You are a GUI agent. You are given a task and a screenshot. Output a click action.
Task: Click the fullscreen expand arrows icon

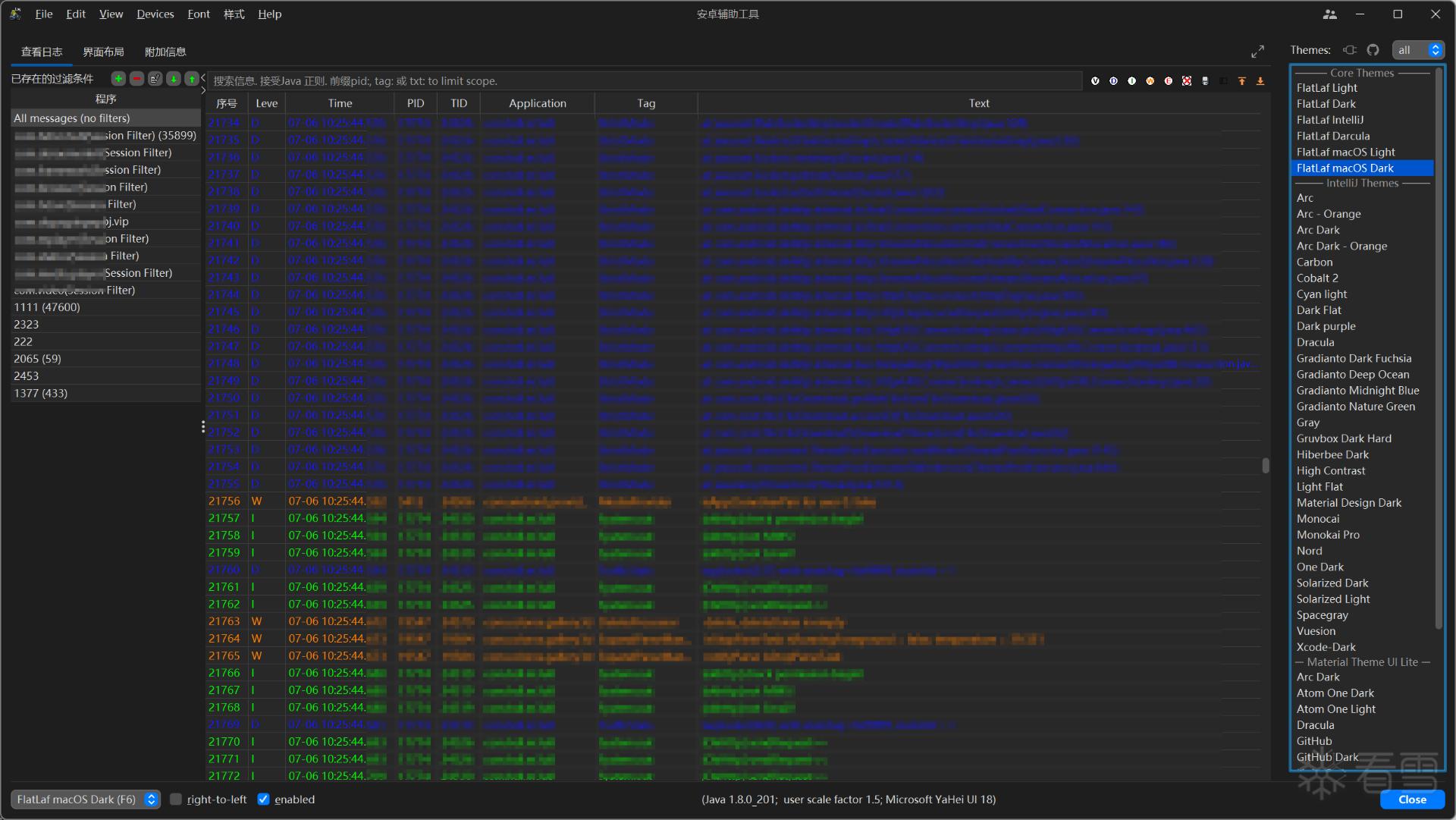click(x=1257, y=52)
